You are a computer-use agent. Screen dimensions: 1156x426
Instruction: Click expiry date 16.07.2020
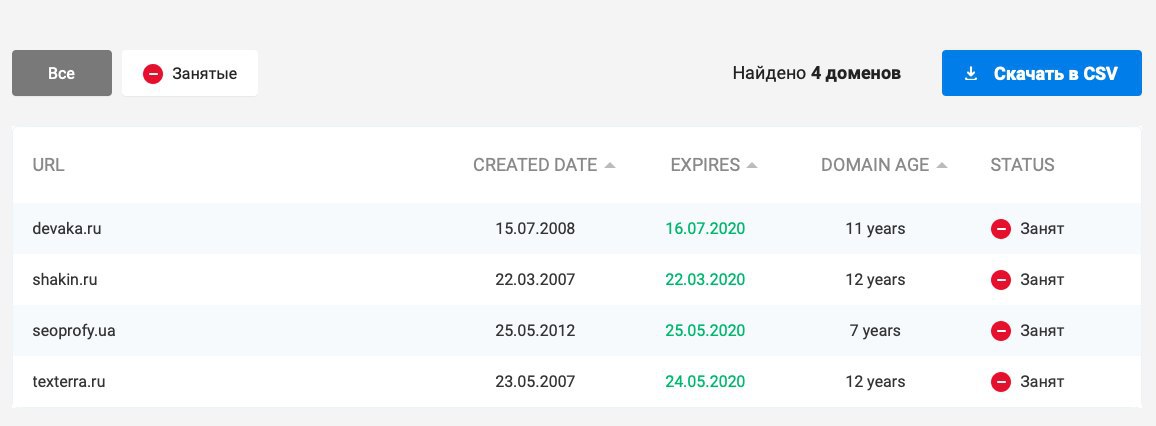(x=705, y=229)
